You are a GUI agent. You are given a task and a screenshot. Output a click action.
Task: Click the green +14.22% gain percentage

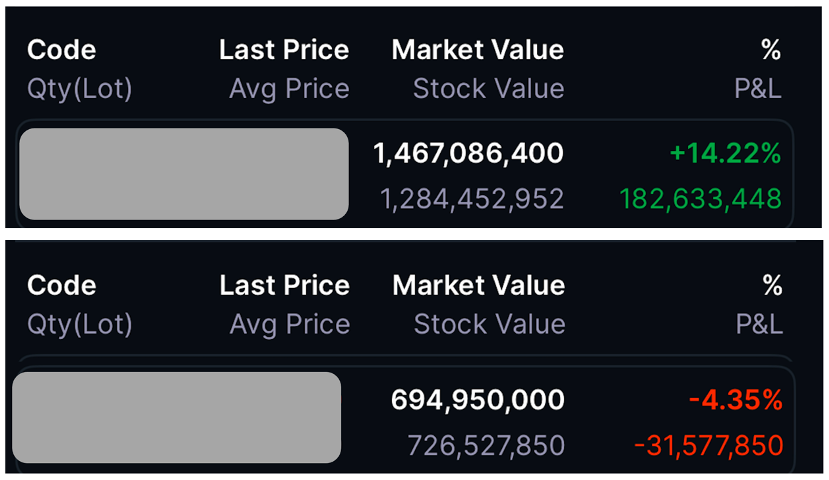click(725, 153)
